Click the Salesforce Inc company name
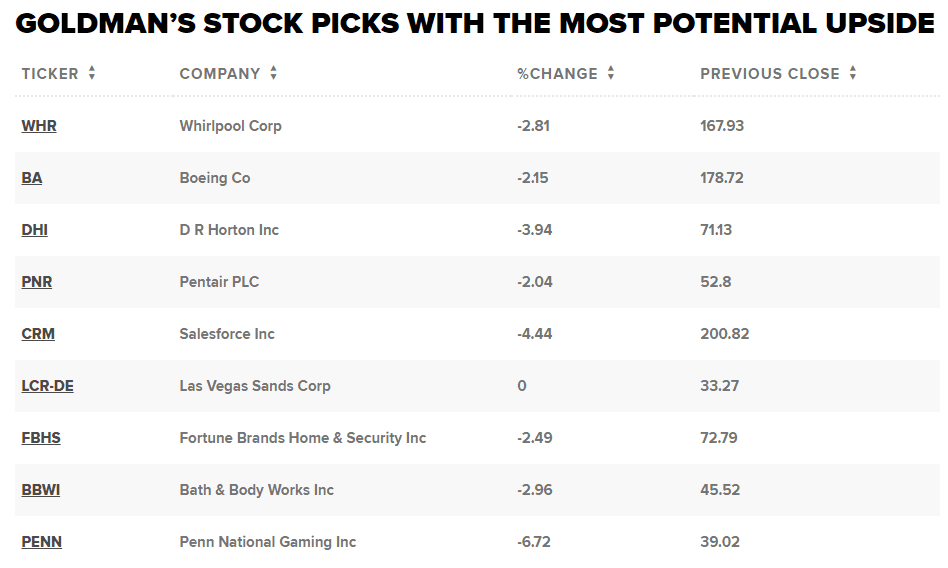This screenshot has height=568, width=948. (x=227, y=334)
